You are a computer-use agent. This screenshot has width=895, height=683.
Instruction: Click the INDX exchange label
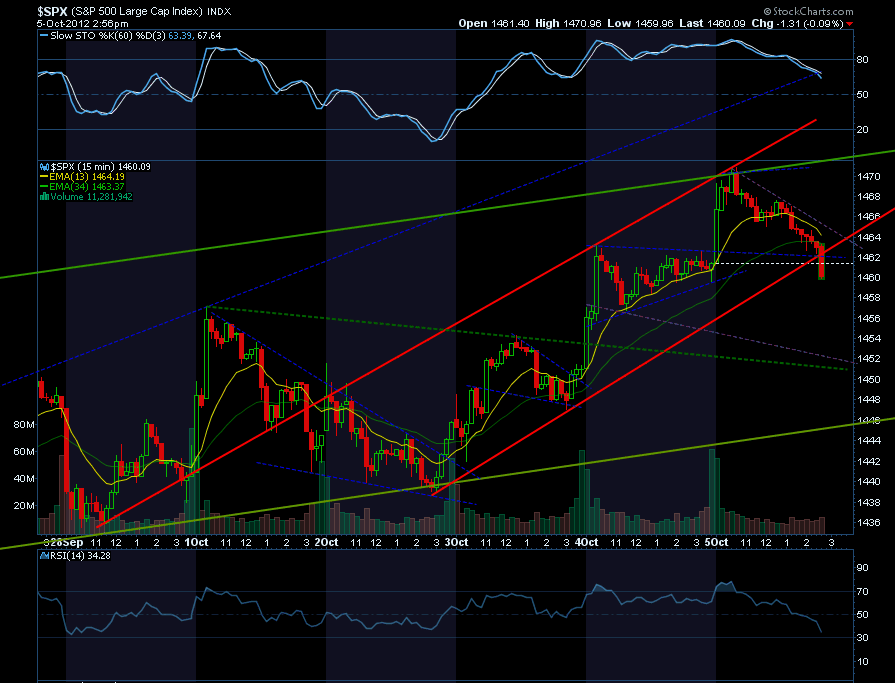219,11
